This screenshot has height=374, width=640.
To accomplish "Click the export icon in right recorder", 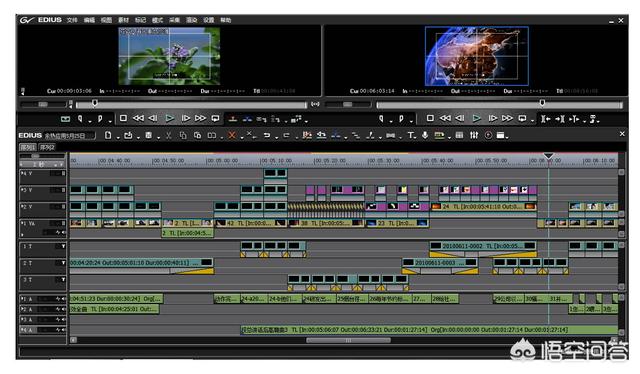I will pos(593,119).
